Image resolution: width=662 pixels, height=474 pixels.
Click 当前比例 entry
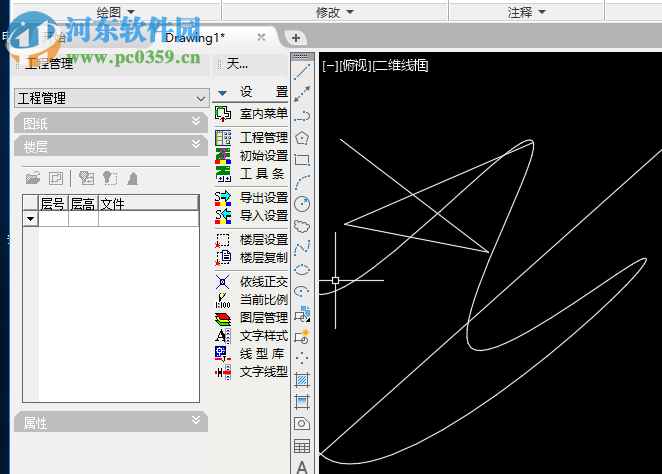click(x=251, y=300)
